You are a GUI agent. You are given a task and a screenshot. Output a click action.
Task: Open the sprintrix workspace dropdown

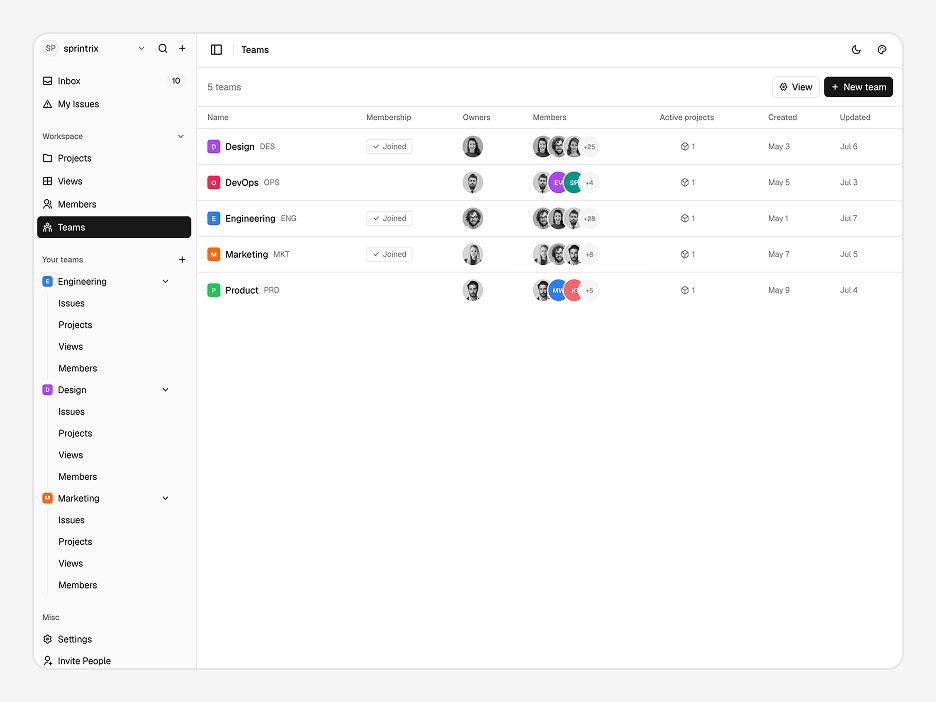(x=141, y=48)
